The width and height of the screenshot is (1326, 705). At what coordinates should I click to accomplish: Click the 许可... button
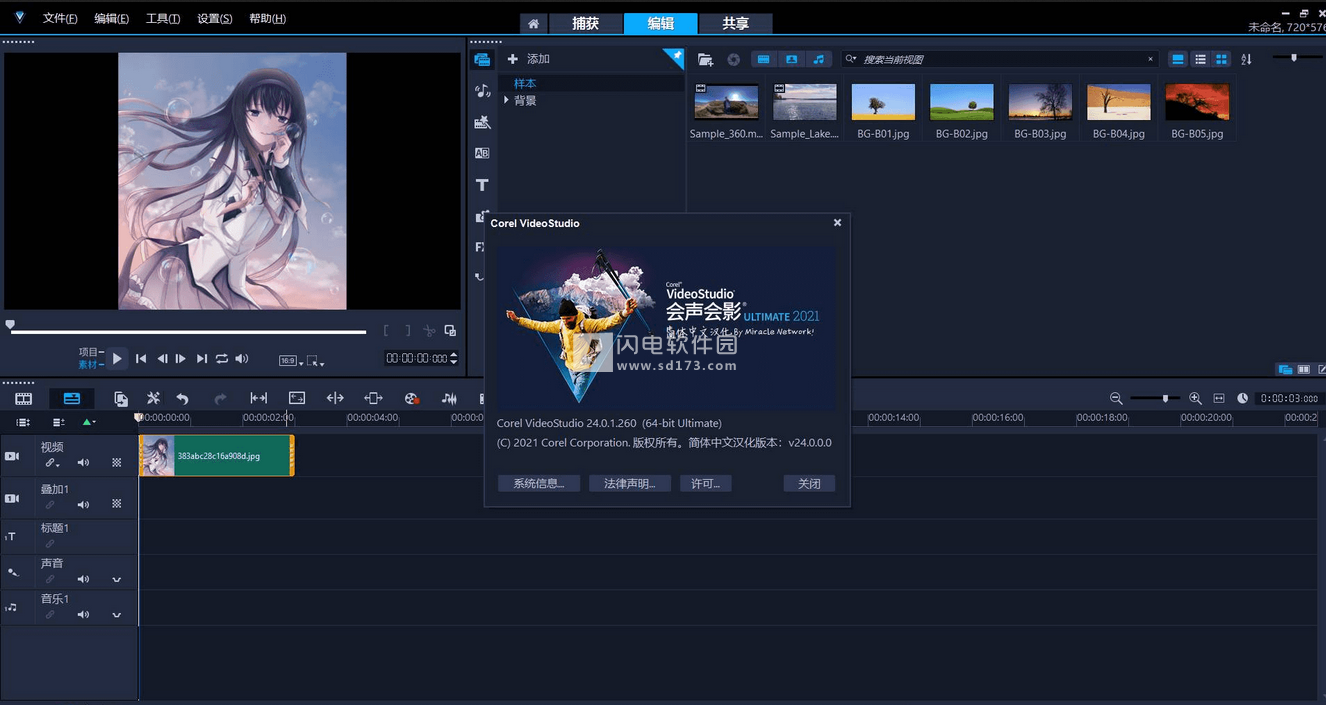coord(706,484)
